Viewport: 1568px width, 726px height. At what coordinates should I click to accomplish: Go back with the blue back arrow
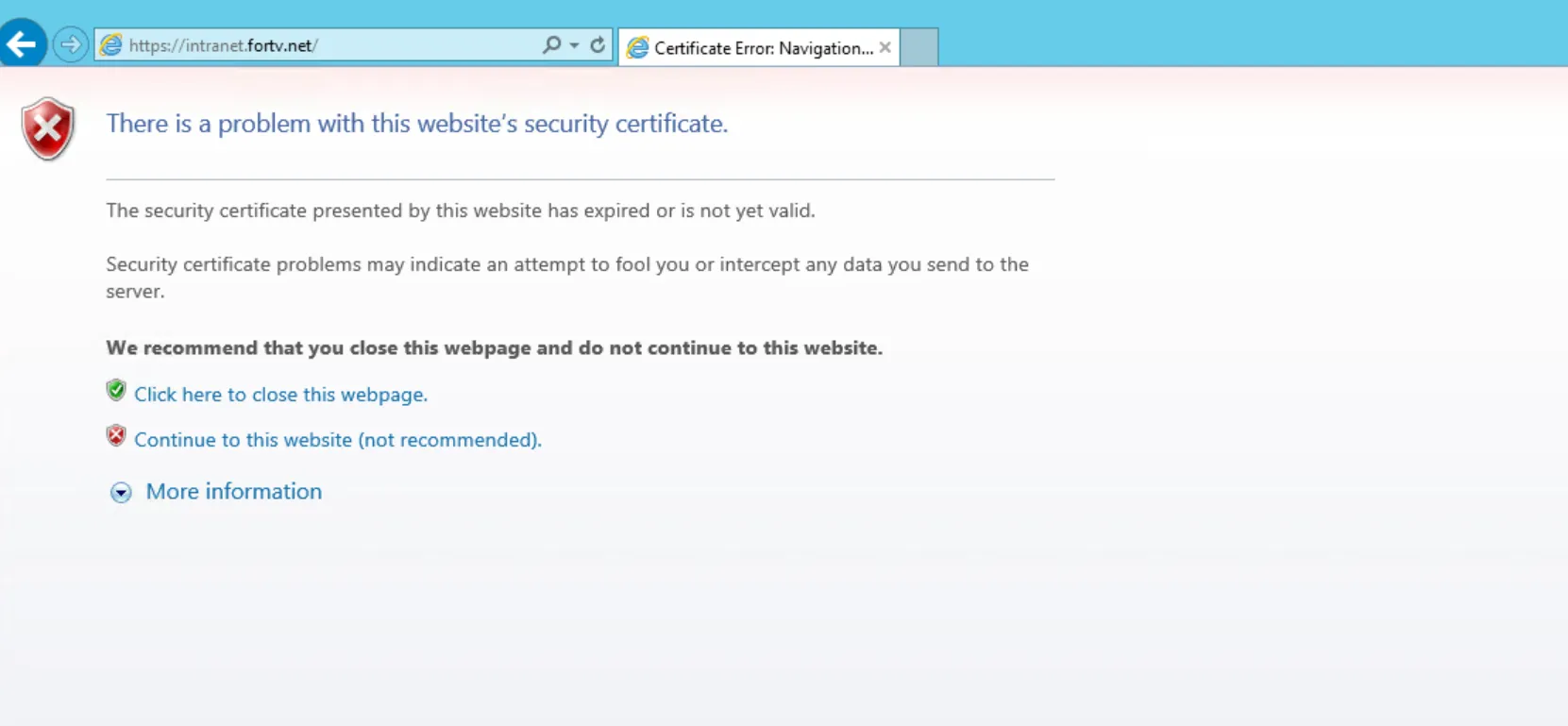[22, 43]
